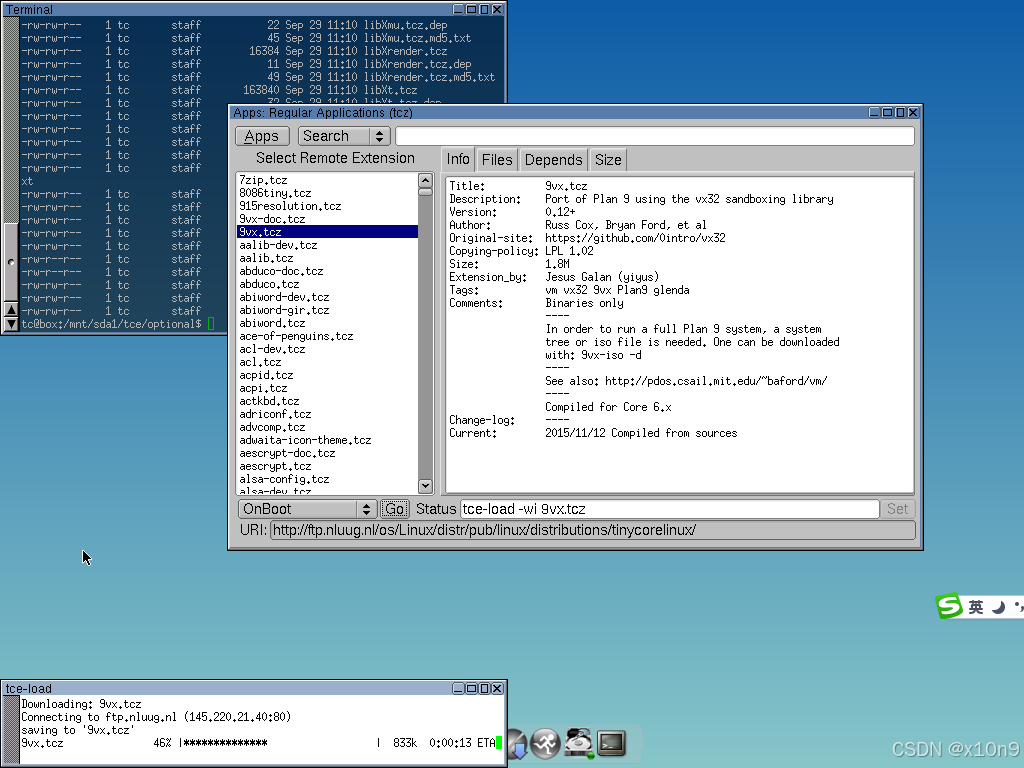The width and height of the screenshot is (1024, 768).
Task: Select alsa-config.tcz extension
Action: (327, 480)
